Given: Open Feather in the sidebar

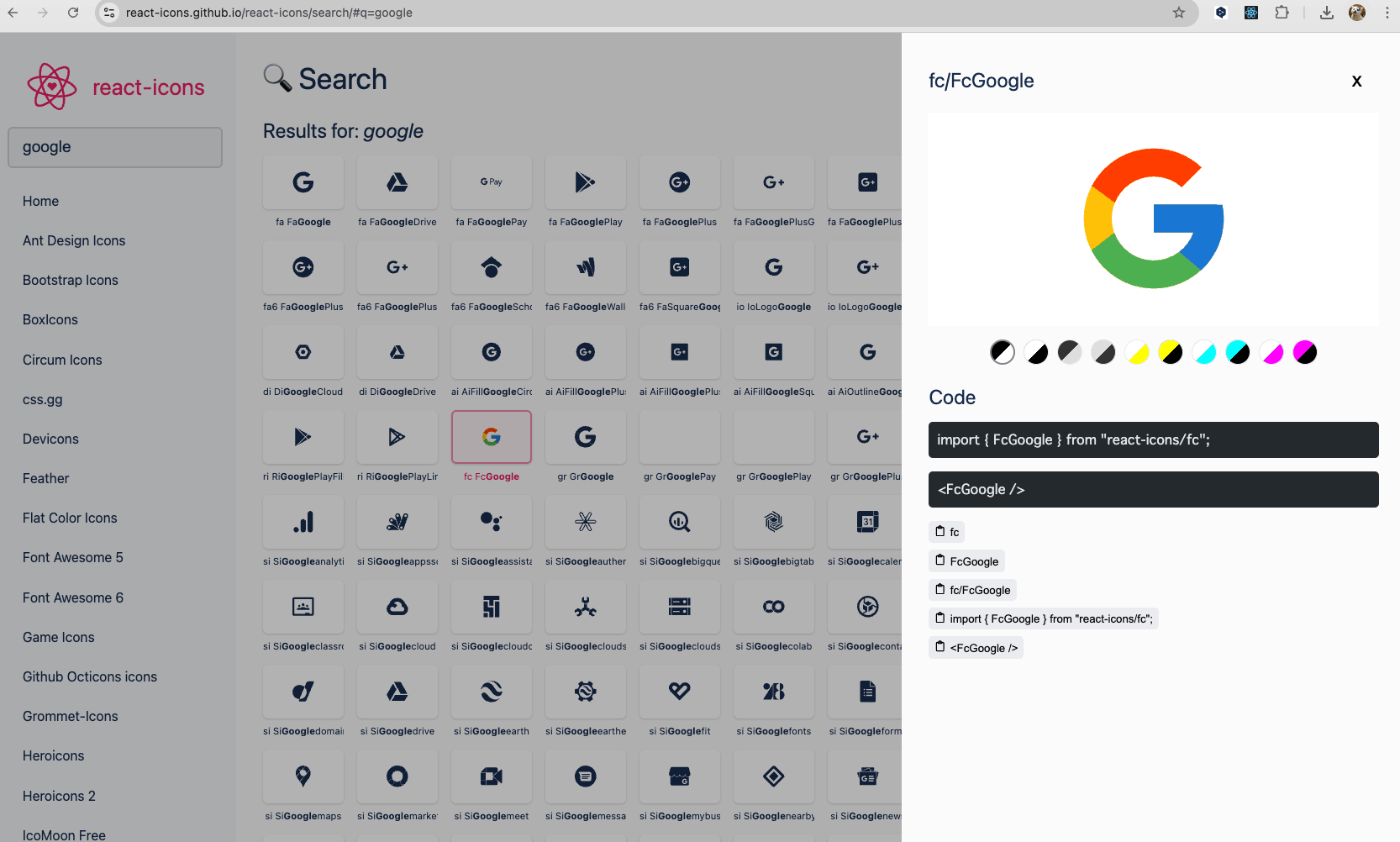Looking at the screenshot, I should 46,478.
